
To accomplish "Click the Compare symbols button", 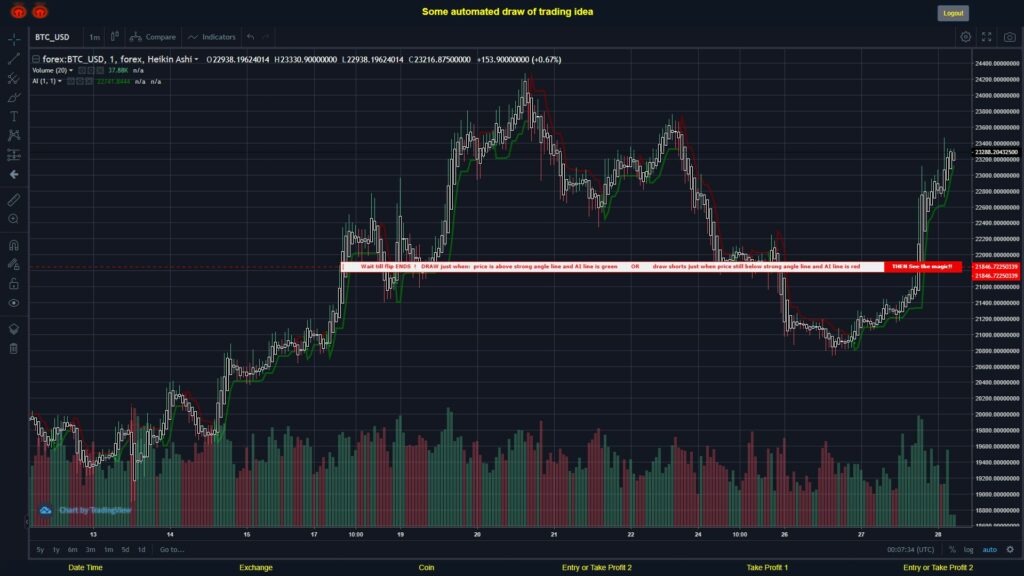I will pyautogui.click(x=153, y=37).
